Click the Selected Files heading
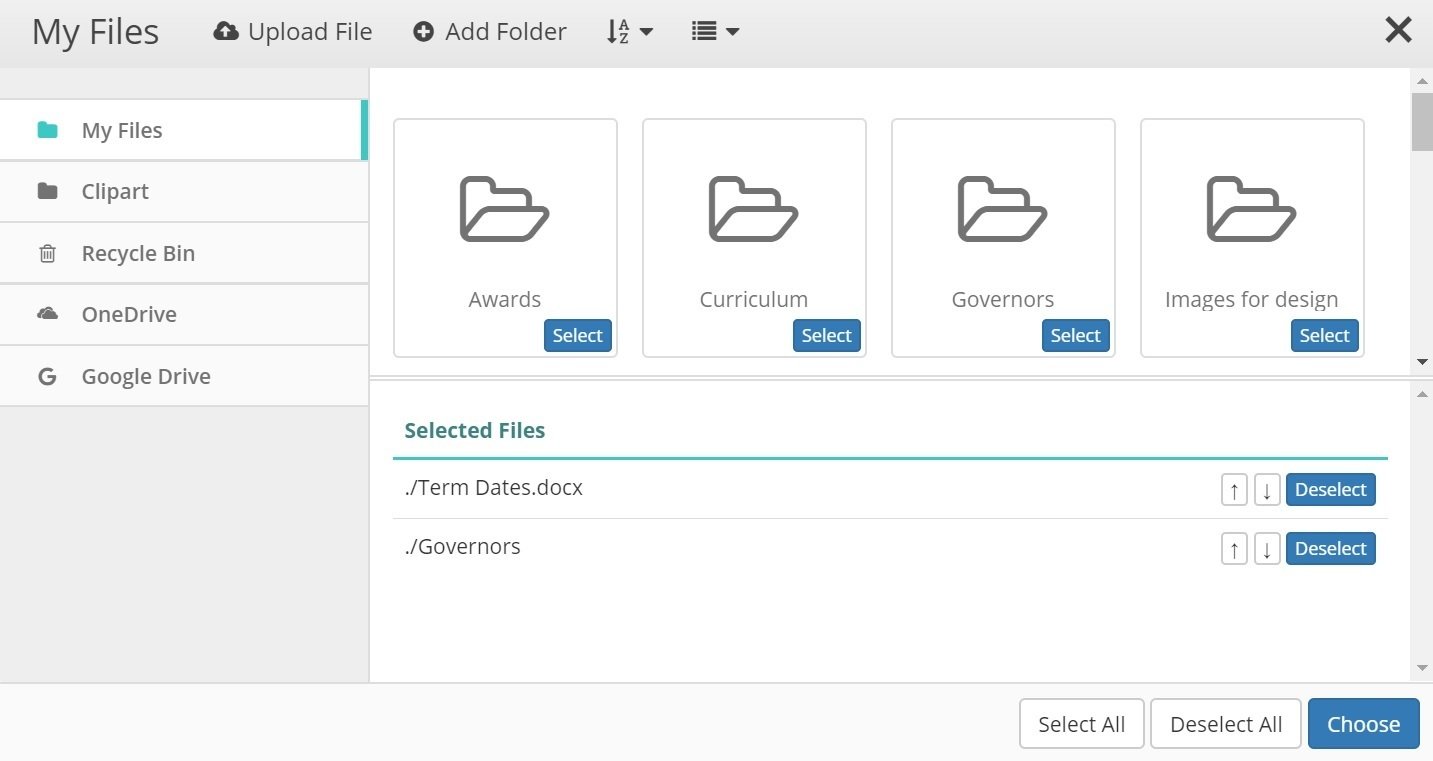The image size is (1433, 761). pyautogui.click(x=475, y=430)
